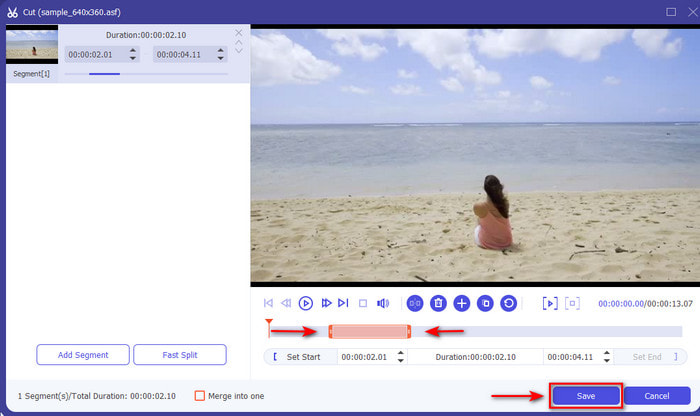Step back to the previous frame
This screenshot has height=416, width=700.
pyautogui.click(x=286, y=303)
